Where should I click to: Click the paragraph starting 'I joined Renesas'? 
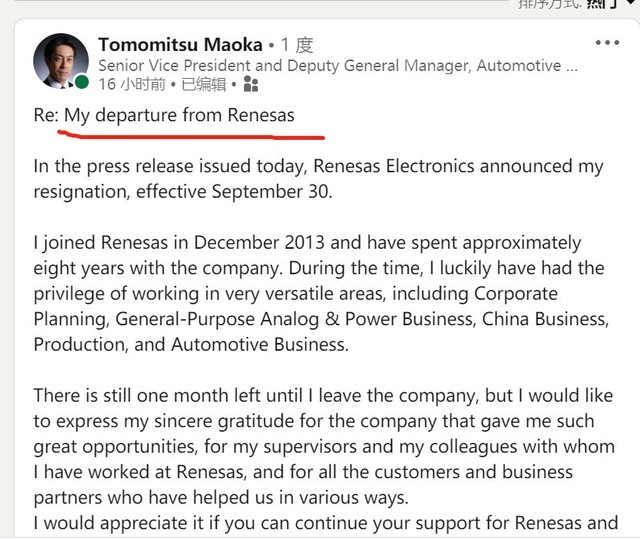[x=320, y=293]
